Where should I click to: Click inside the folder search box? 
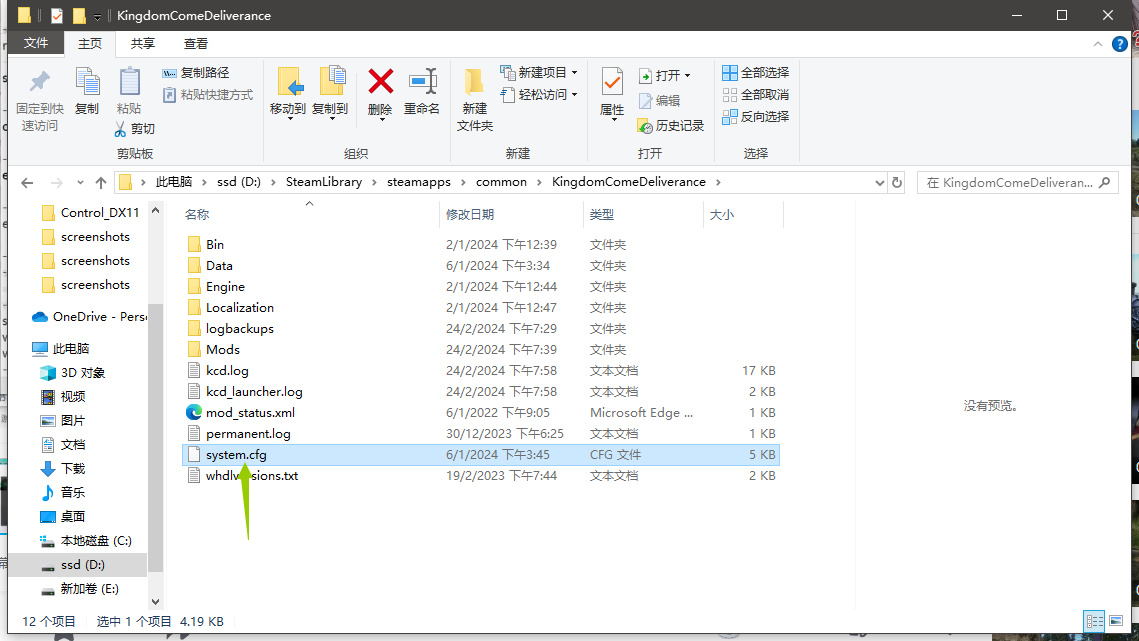coord(1017,182)
